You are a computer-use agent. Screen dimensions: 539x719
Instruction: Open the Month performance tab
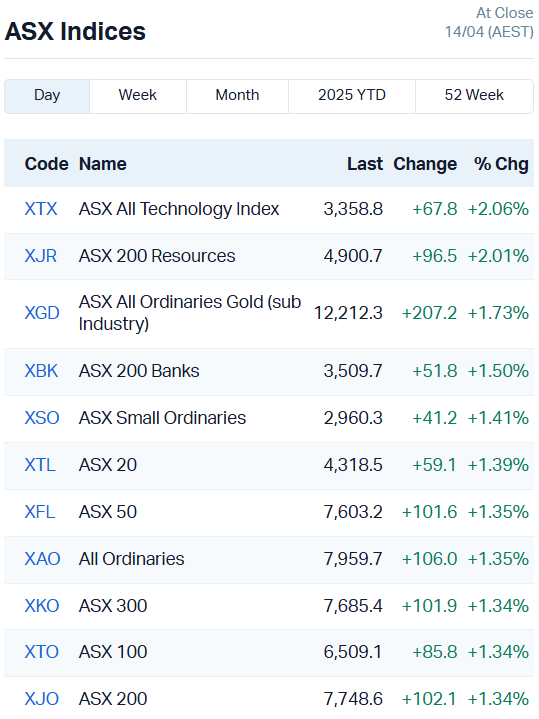[237, 96]
